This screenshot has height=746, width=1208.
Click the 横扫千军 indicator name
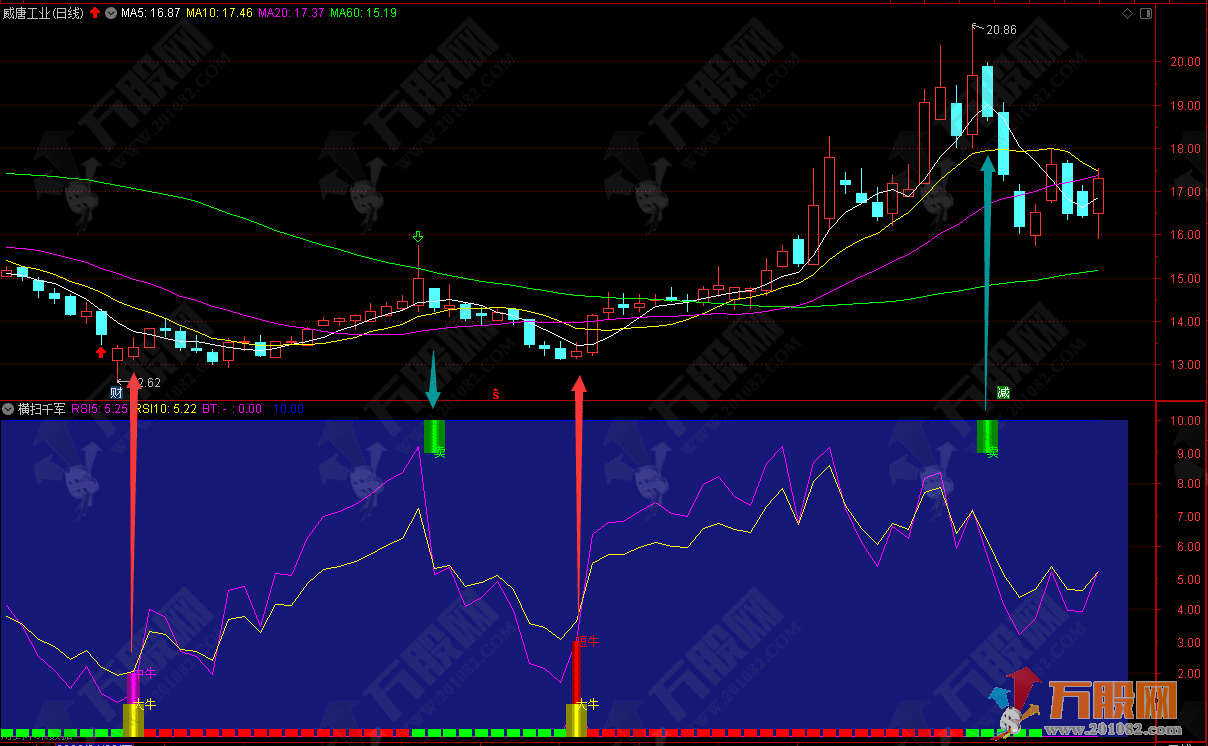(x=42, y=408)
